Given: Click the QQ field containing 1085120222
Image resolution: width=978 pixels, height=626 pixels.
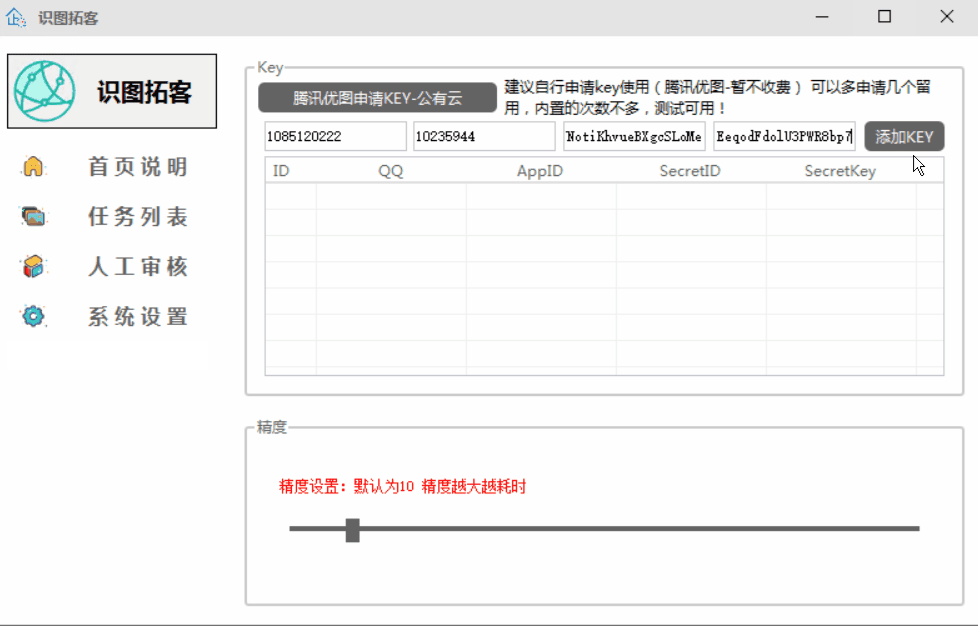Looking at the screenshot, I should tap(336, 137).
